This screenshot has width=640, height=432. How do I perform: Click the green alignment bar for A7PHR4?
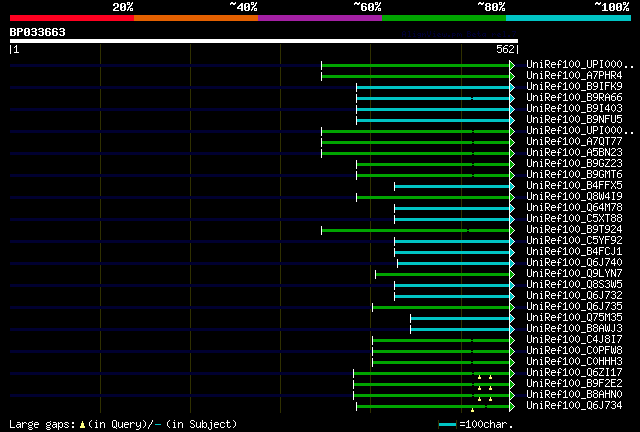tap(416, 76)
